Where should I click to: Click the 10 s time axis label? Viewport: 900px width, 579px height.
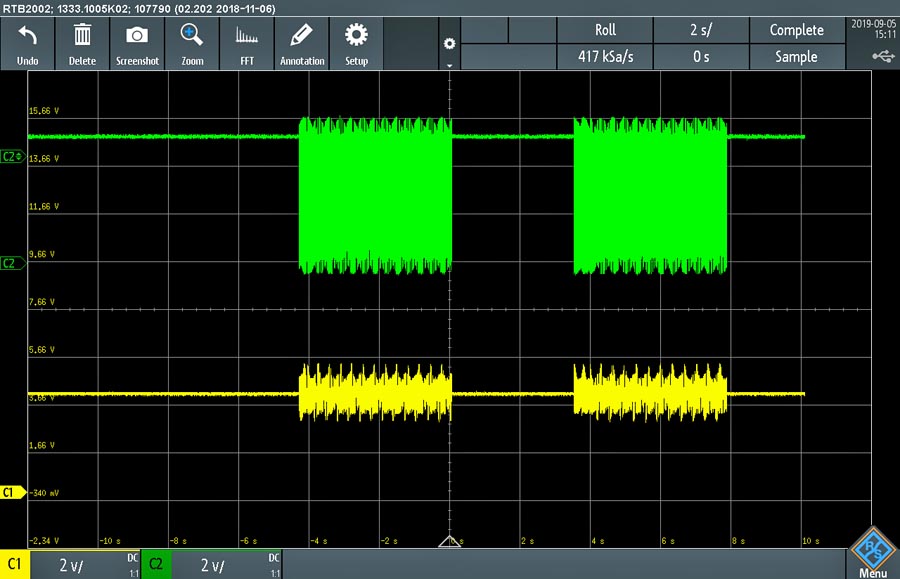click(x=811, y=541)
